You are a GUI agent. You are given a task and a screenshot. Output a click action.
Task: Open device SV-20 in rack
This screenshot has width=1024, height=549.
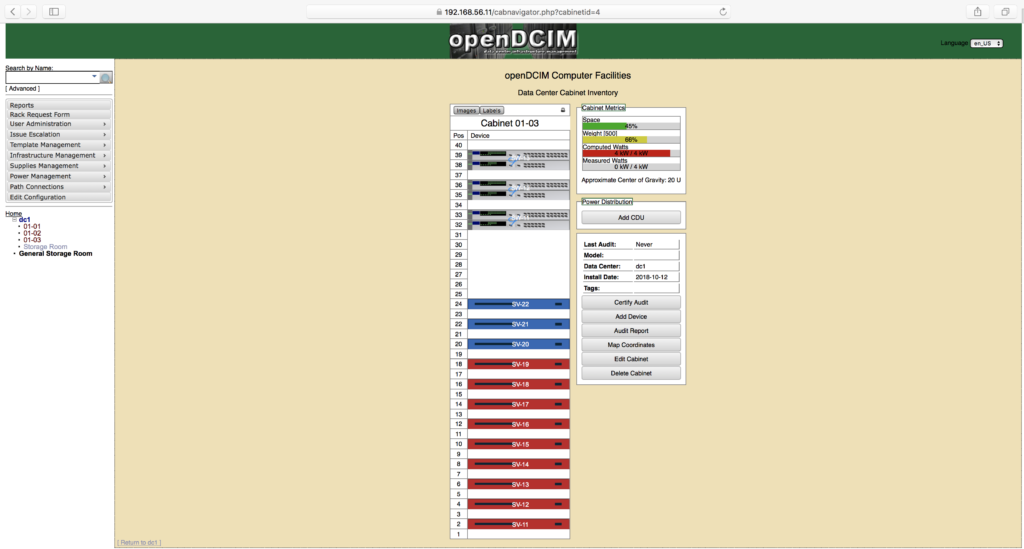coord(519,344)
